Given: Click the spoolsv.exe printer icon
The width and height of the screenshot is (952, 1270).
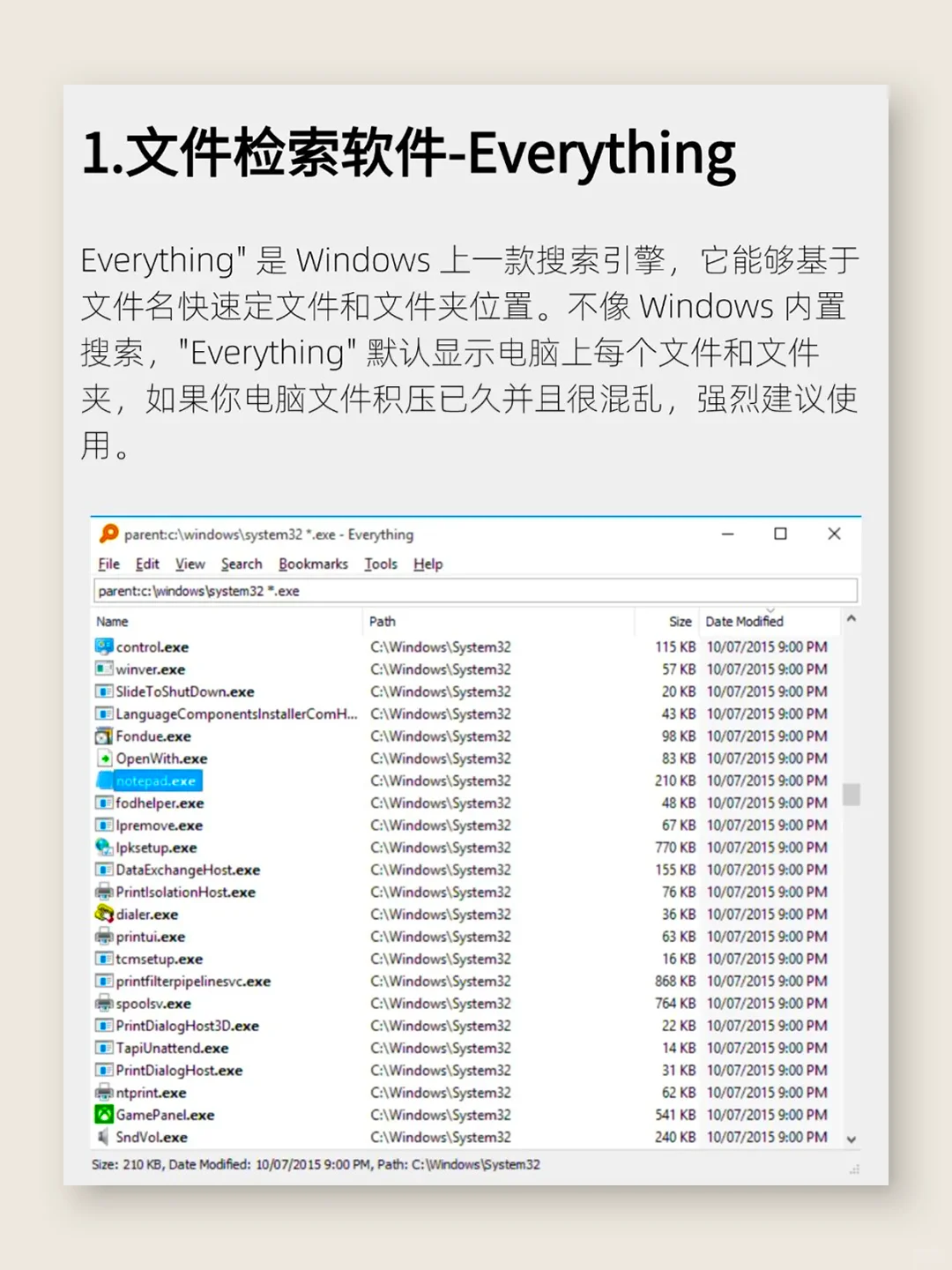Looking at the screenshot, I should coord(104,1003).
